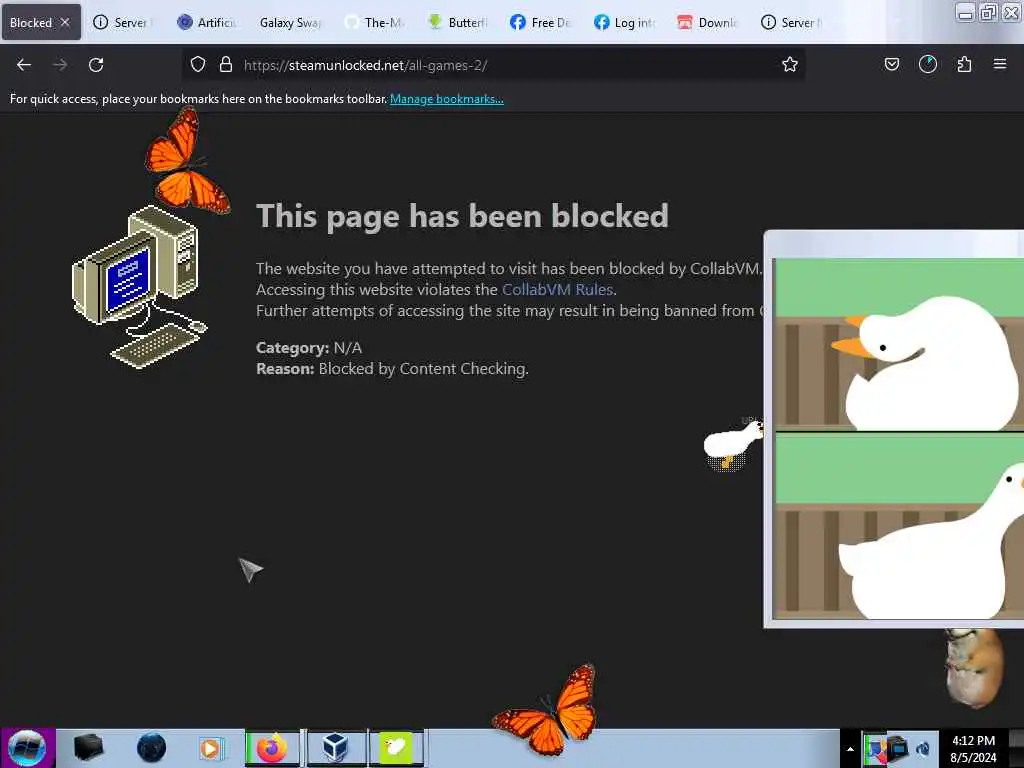Screen dimensions: 1024x768
Task: Bookmark this page with the star
Action: pyautogui.click(x=790, y=65)
